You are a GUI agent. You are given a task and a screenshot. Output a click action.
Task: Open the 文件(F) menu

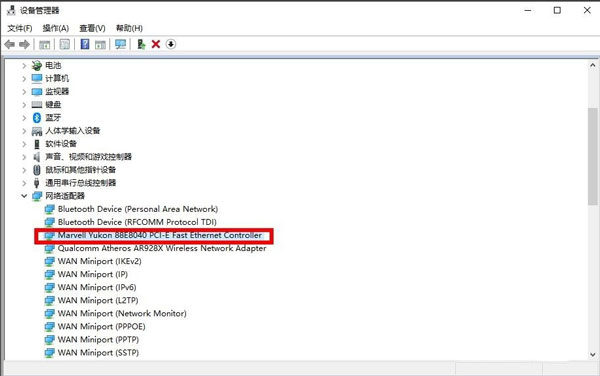20,28
